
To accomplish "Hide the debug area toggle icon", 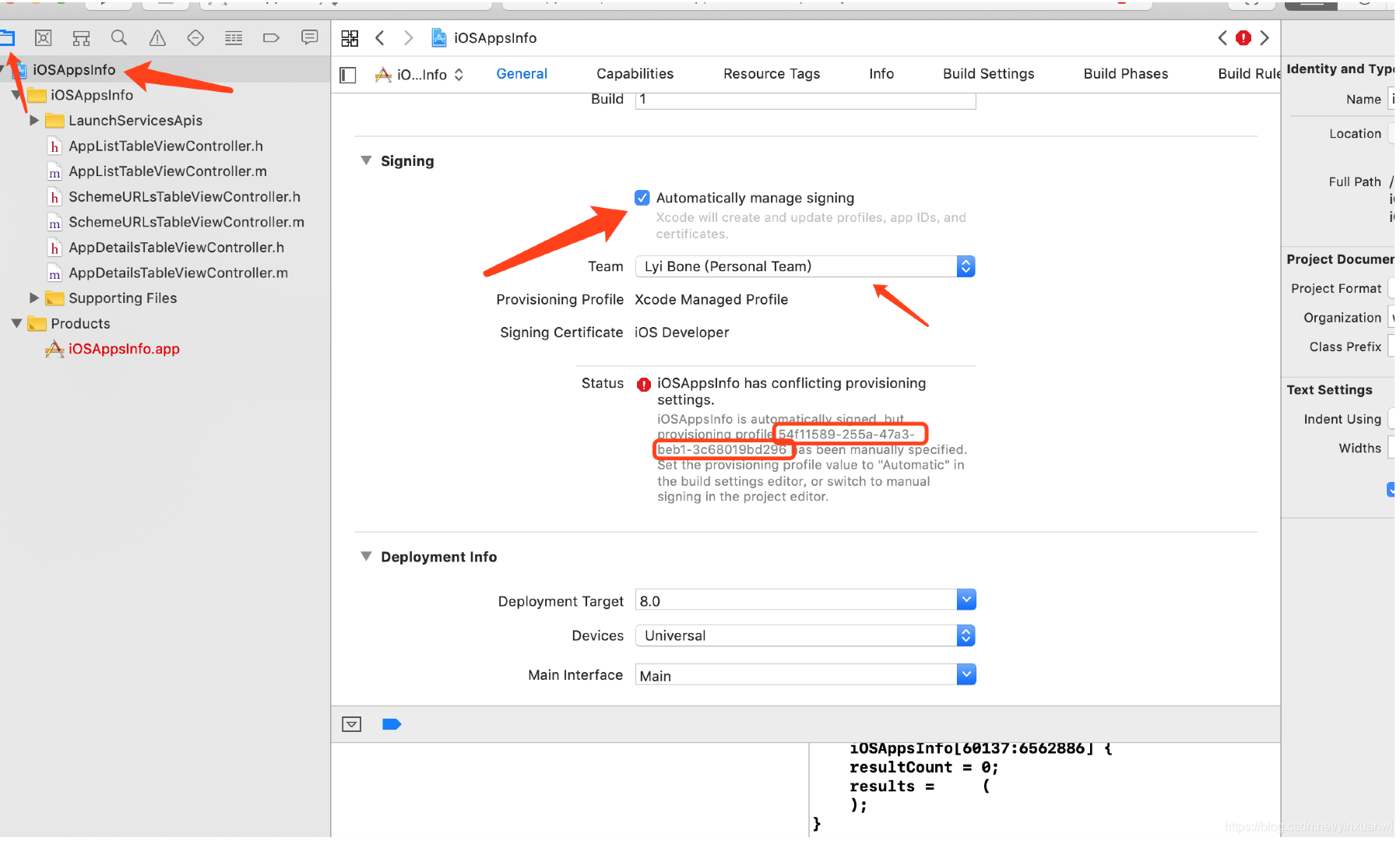I will (x=352, y=724).
